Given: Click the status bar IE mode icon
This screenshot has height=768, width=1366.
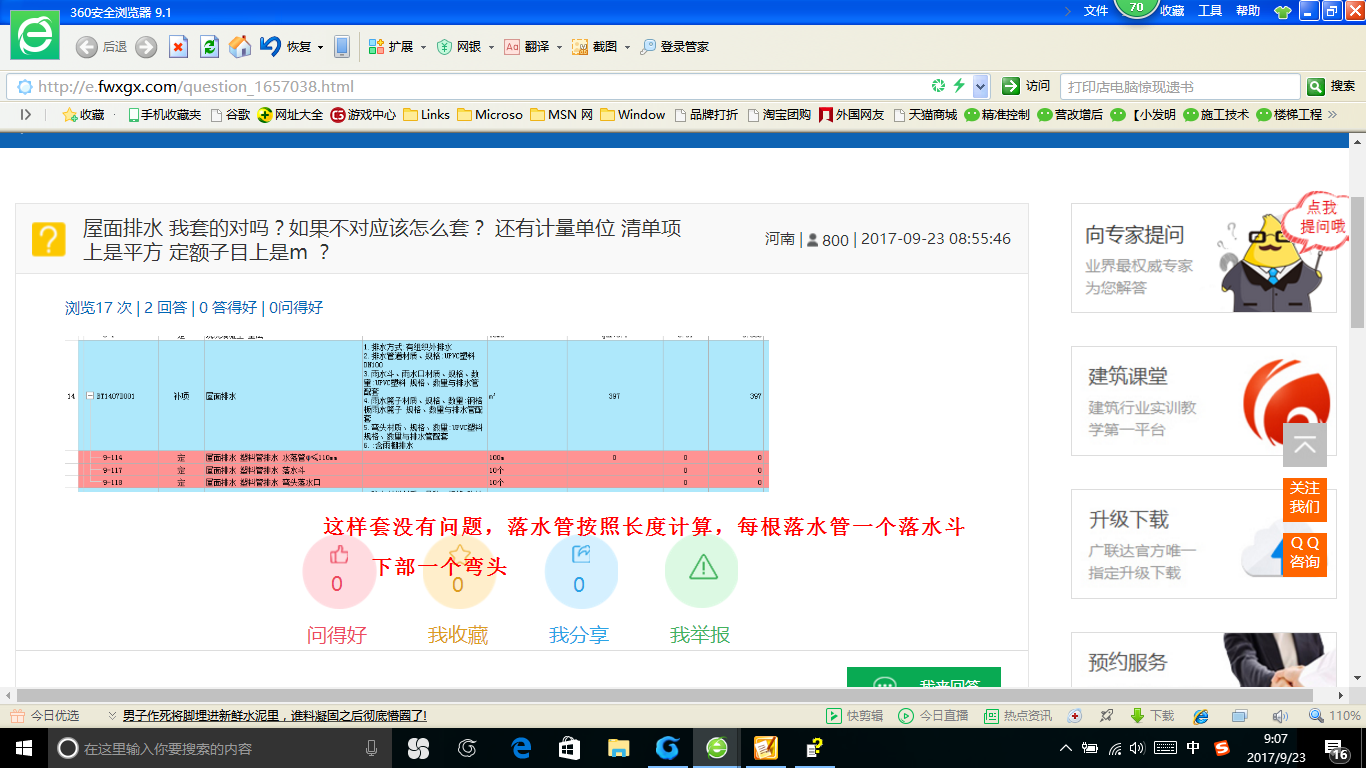Looking at the screenshot, I should click(x=1201, y=716).
